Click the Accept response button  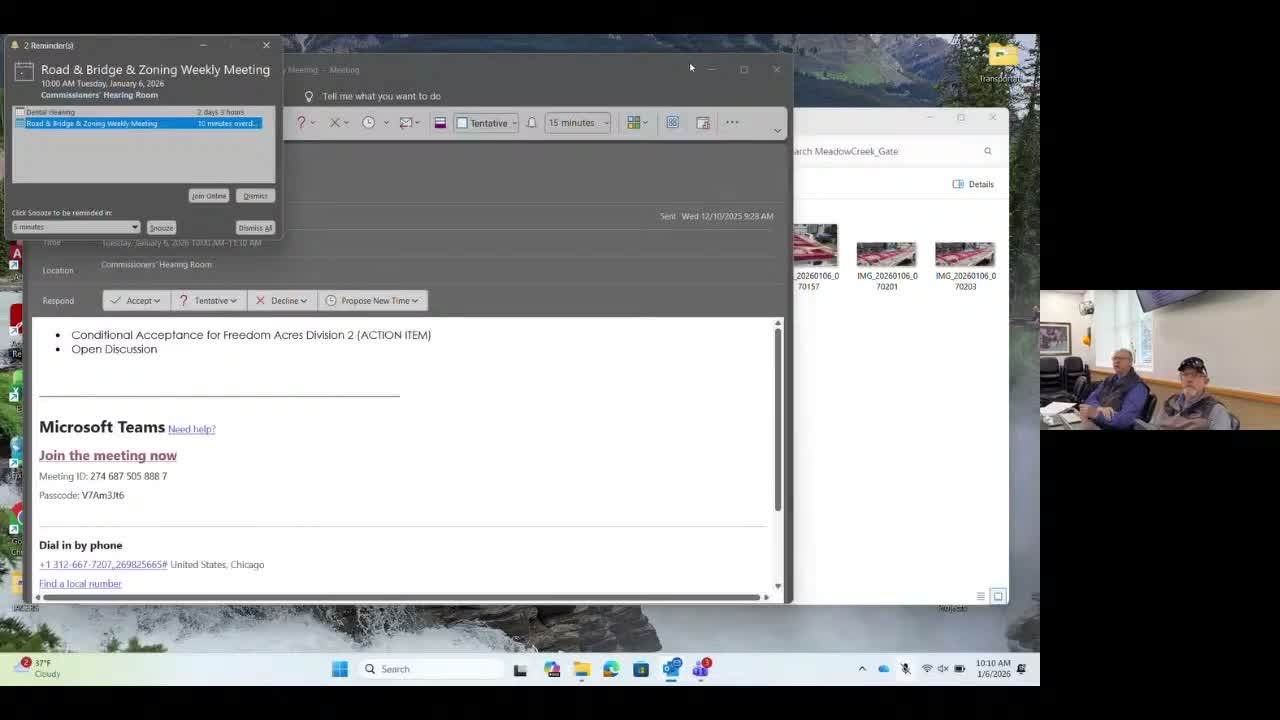click(136, 301)
